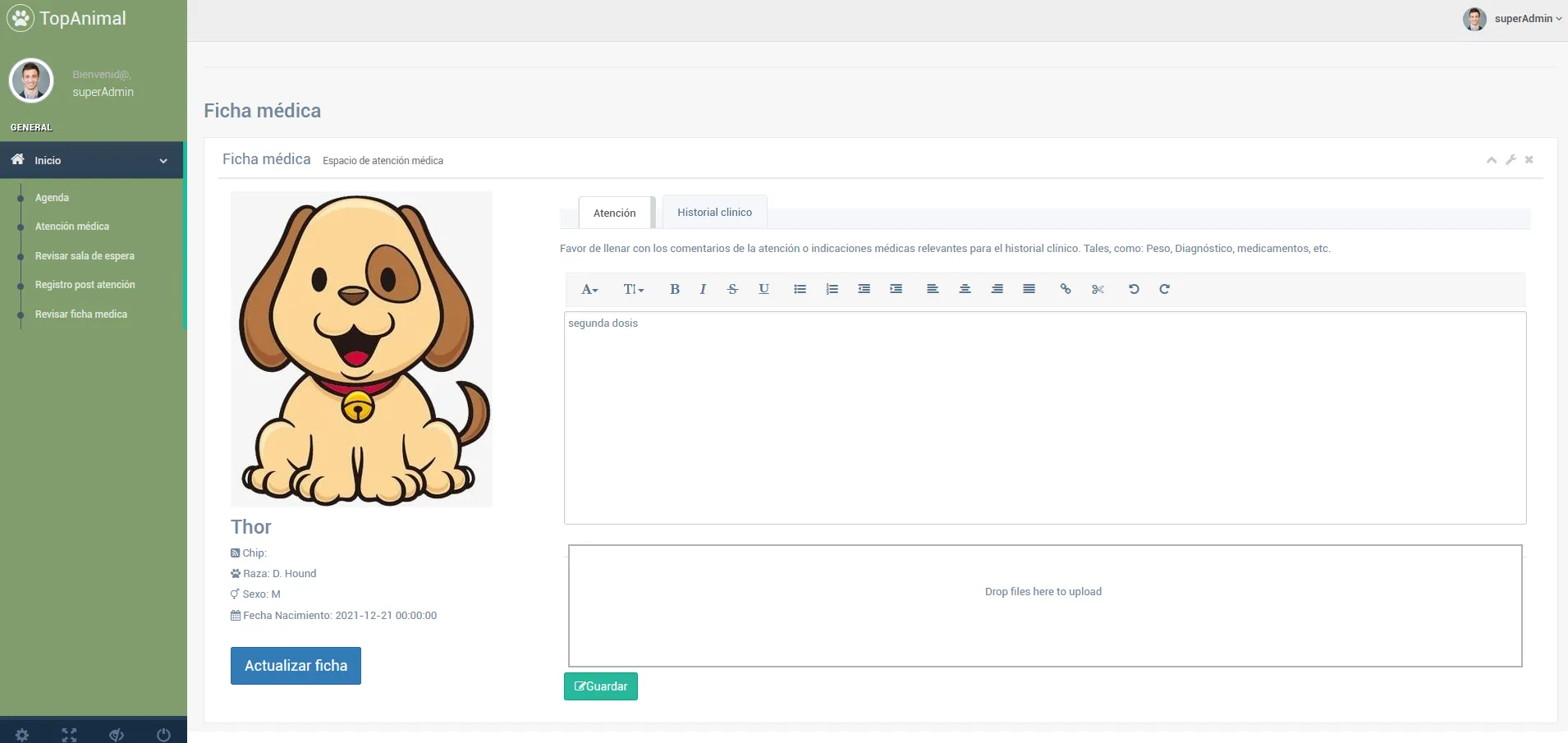Toggle underline formatting

click(x=763, y=289)
